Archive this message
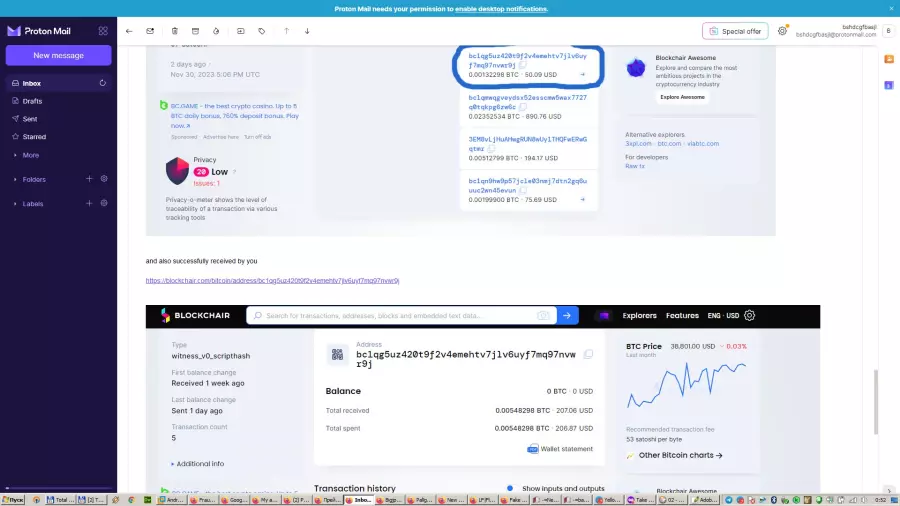This screenshot has width=900, height=506. pyautogui.click(x=195, y=31)
